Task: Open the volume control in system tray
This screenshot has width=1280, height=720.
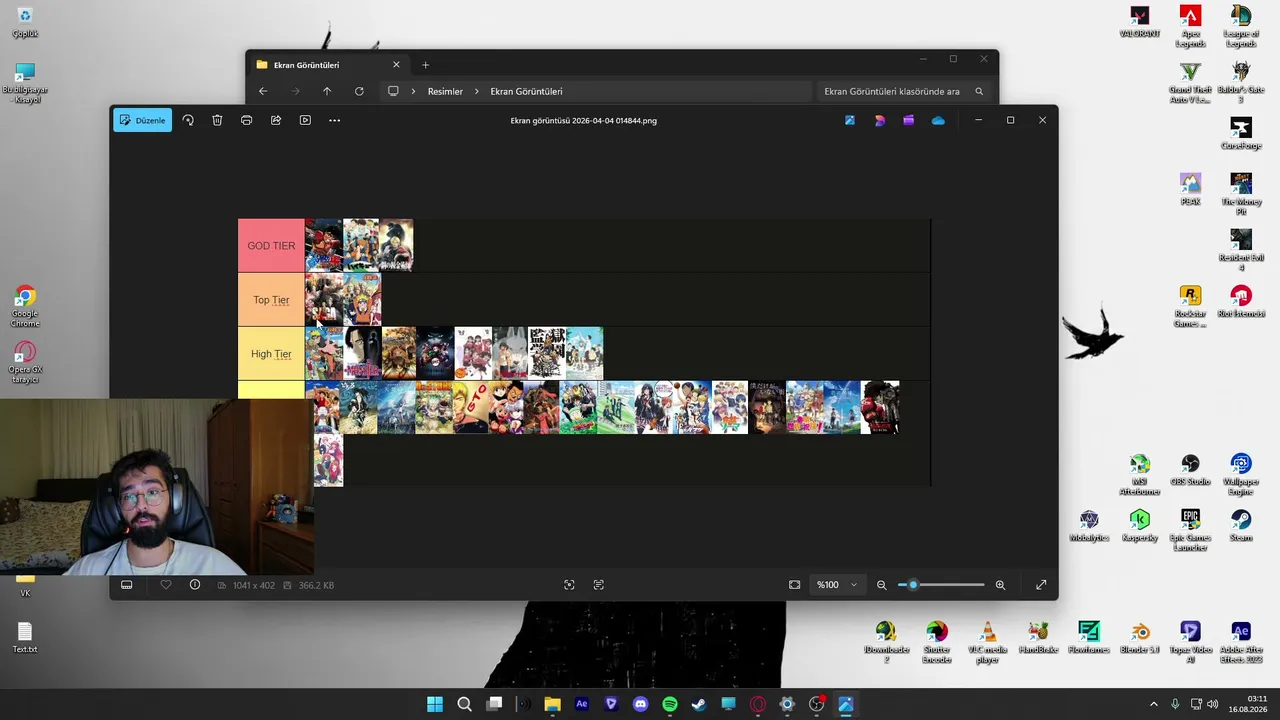Action: click(x=1212, y=704)
